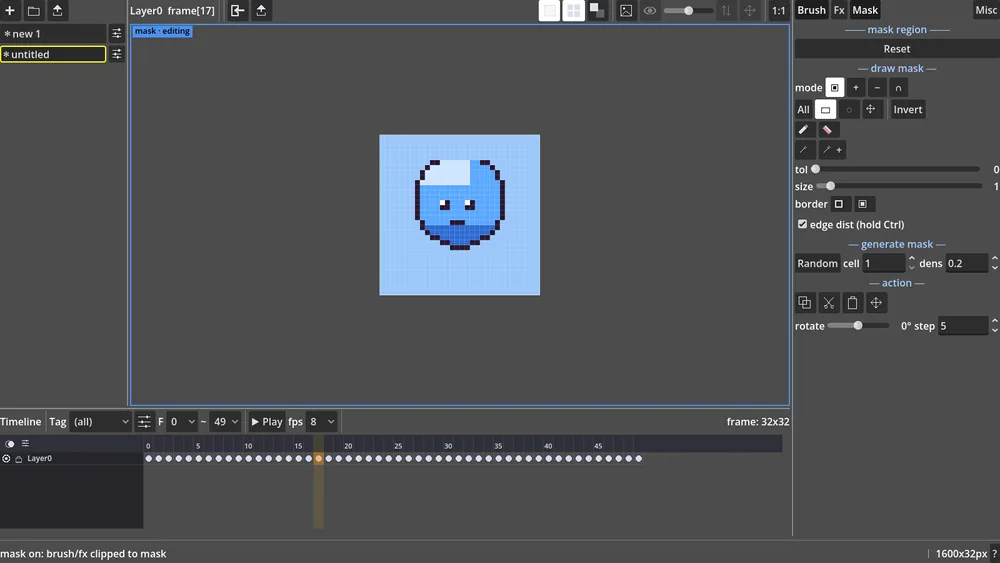Open the start frame 0 dropdown
1000x563 pixels.
point(182,422)
